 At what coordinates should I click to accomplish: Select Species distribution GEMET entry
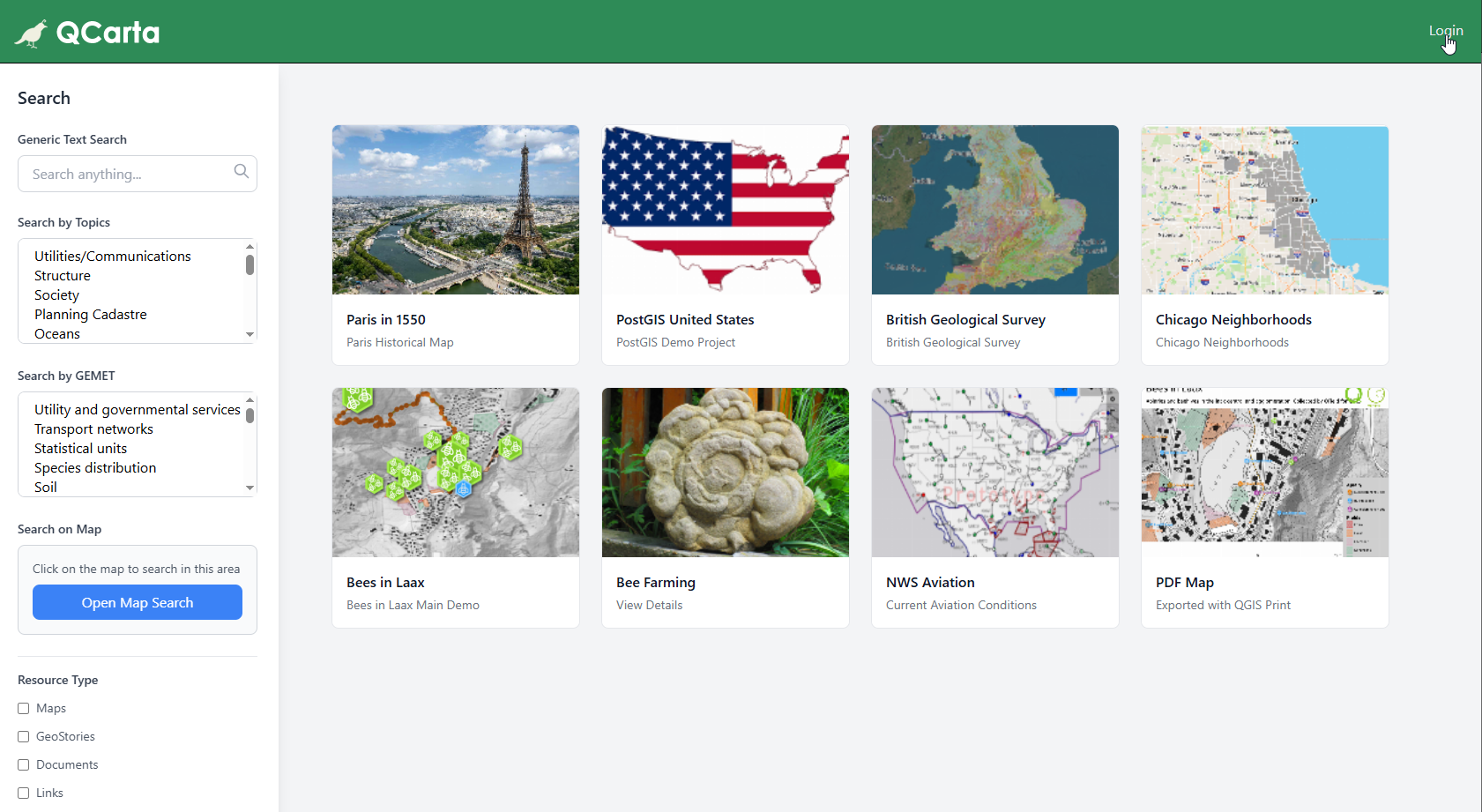pyautogui.click(x=95, y=467)
